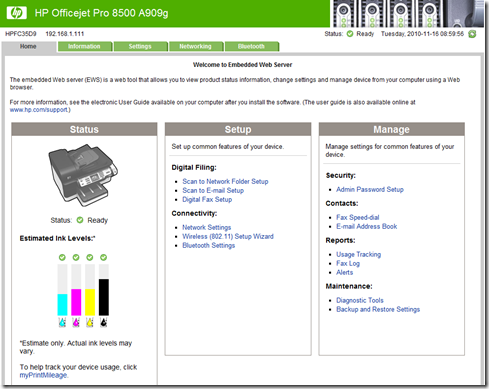
Task: Open Backup and Restore Settings link
Action: [x=378, y=309]
